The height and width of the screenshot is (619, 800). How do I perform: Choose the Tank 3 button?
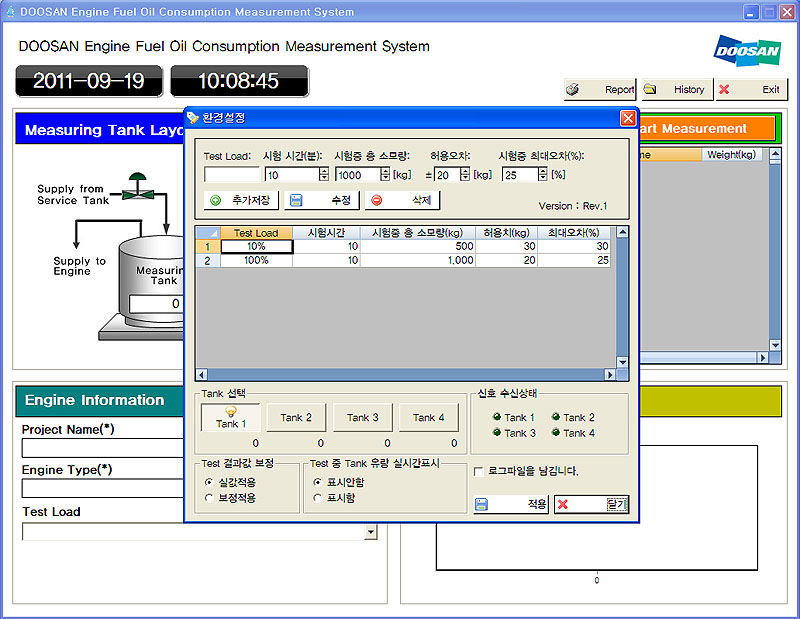pyautogui.click(x=362, y=418)
